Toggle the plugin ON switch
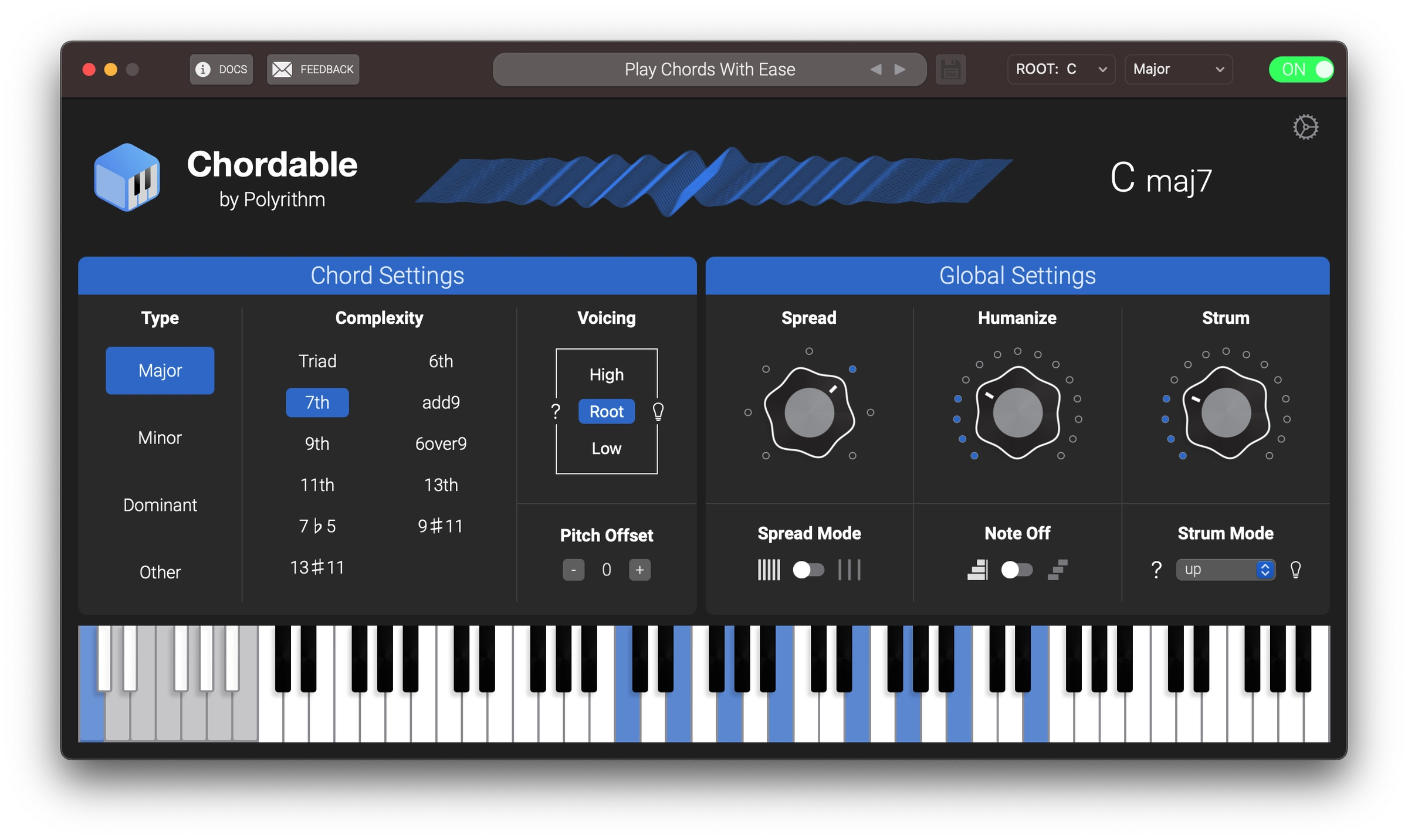The image size is (1408, 840). pos(1301,69)
